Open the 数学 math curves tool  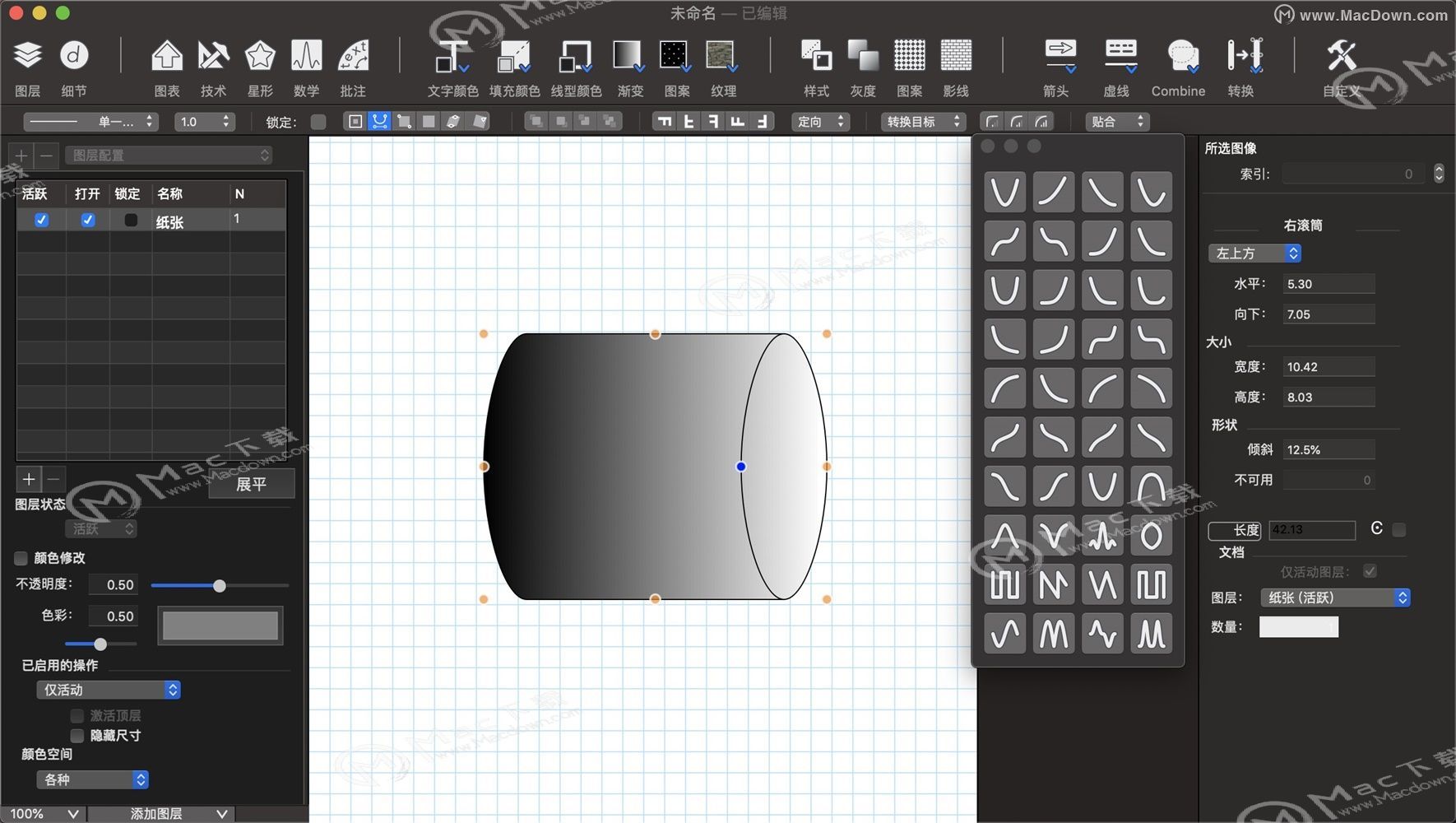[x=306, y=56]
